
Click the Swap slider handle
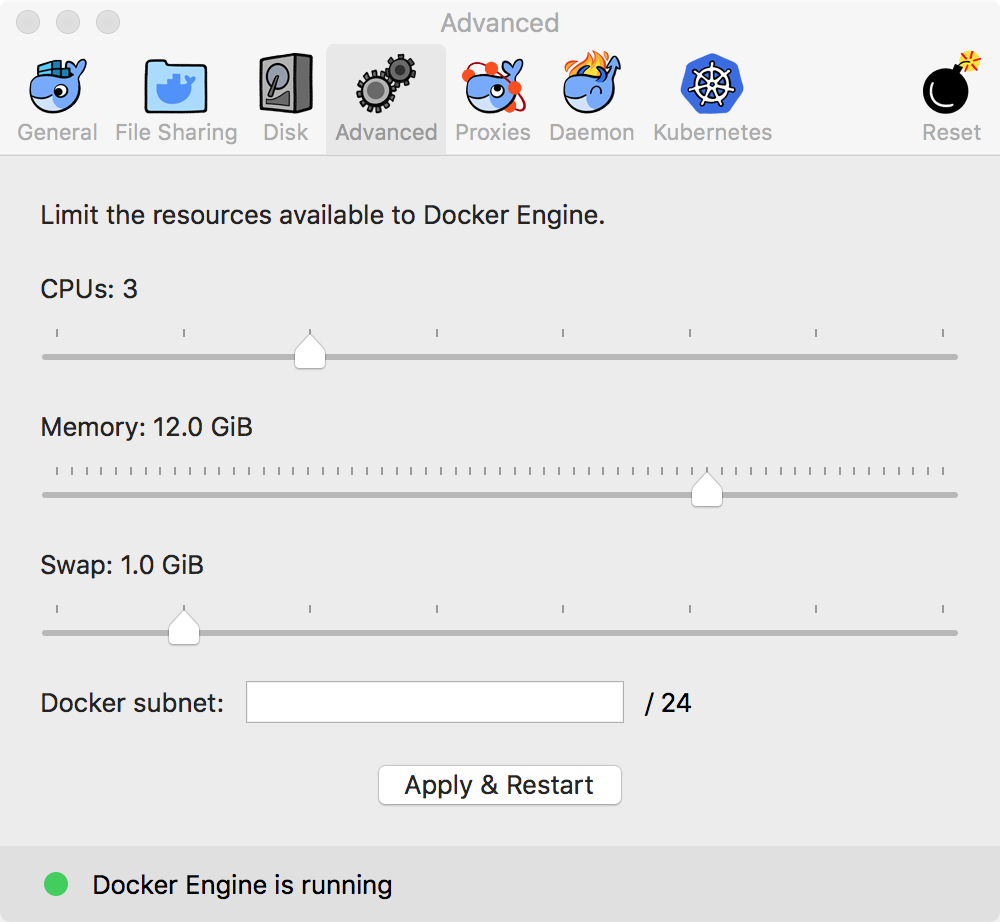[184, 627]
